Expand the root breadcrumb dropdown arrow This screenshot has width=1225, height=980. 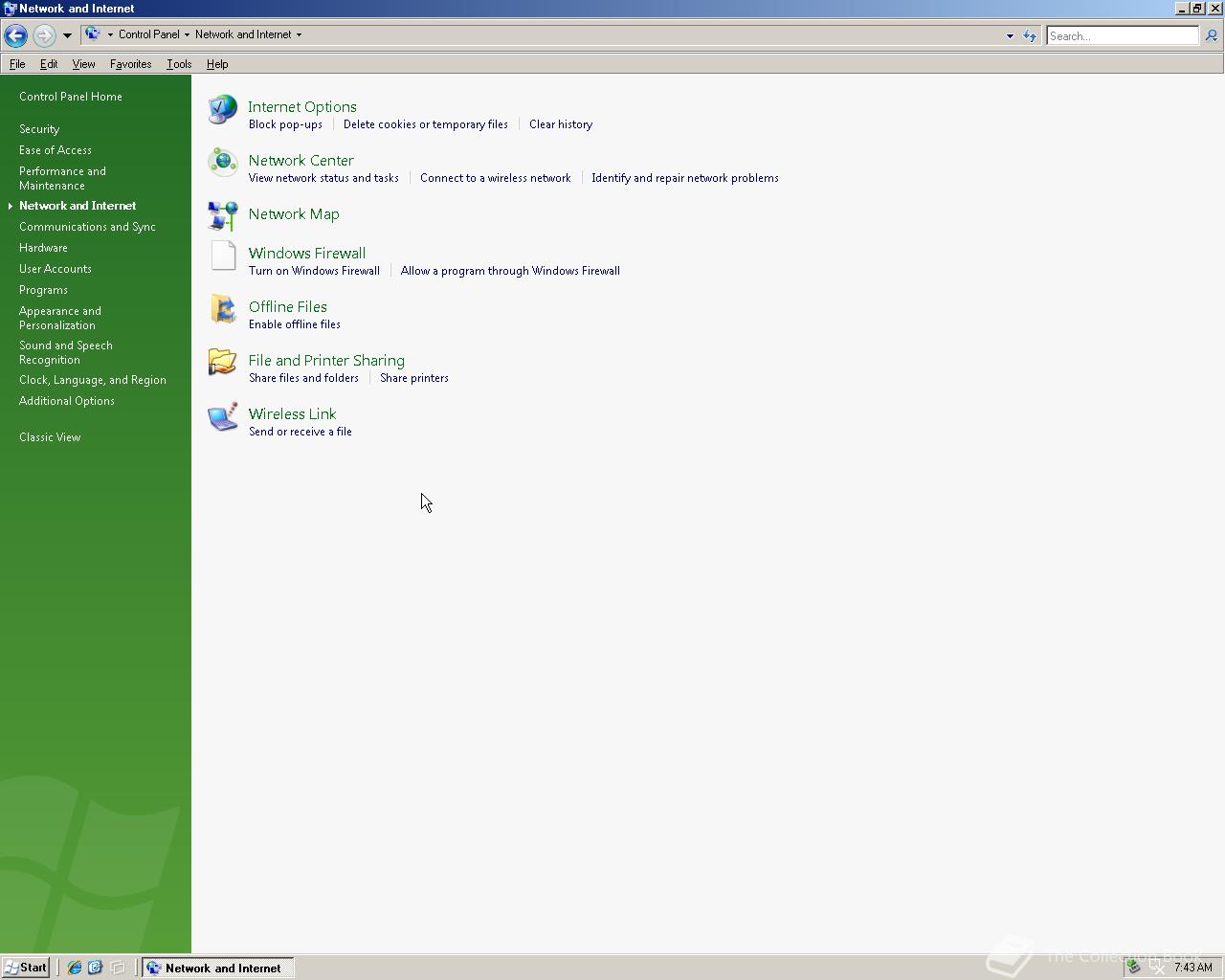pyautogui.click(x=110, y=34)
